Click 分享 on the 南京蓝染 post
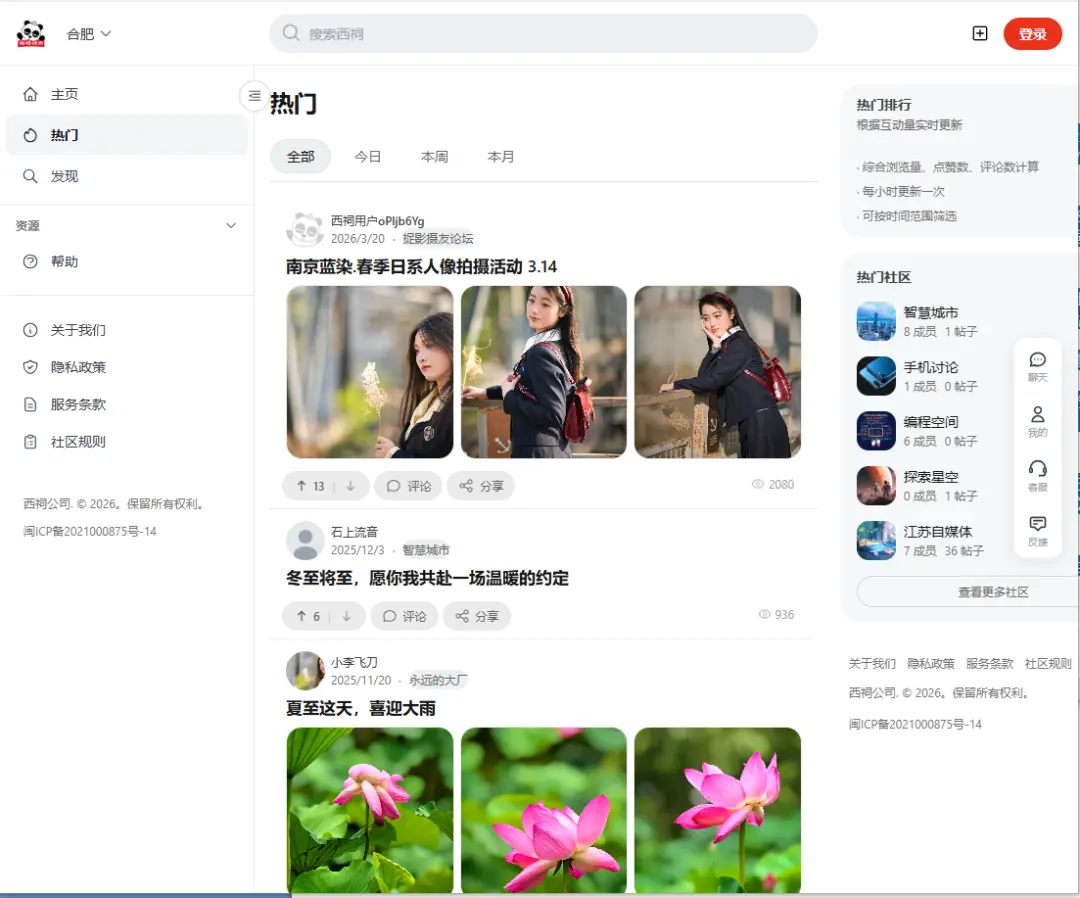1080x898 pixels. (x=481, y=486)
